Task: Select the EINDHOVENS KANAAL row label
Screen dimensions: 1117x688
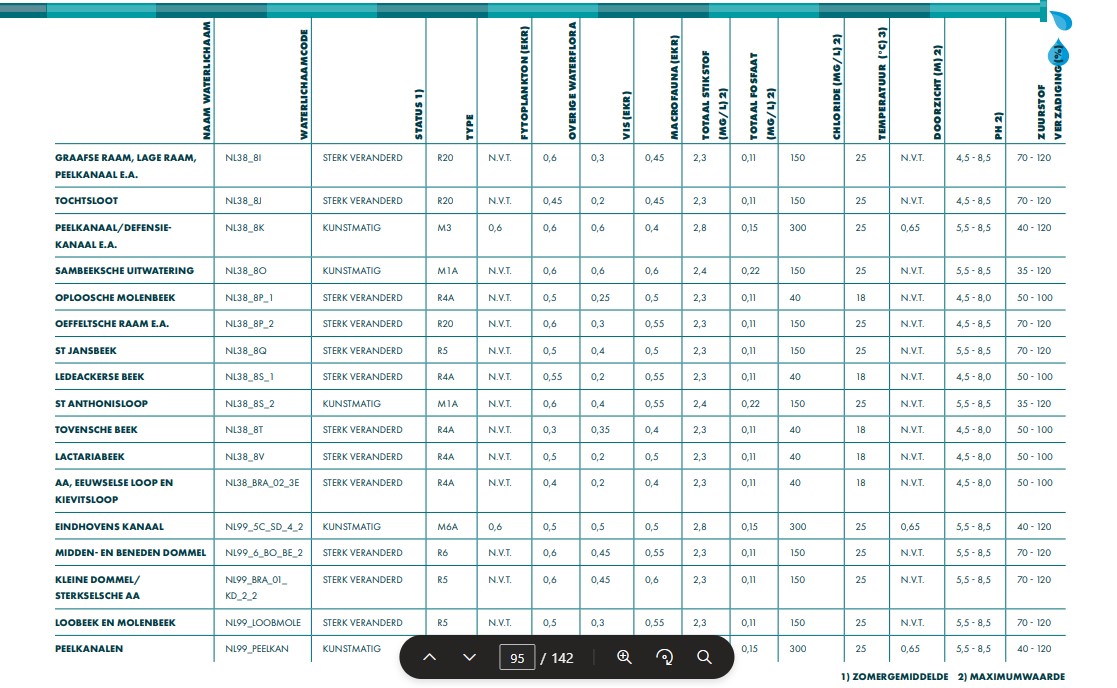Action: pos(109,527)
